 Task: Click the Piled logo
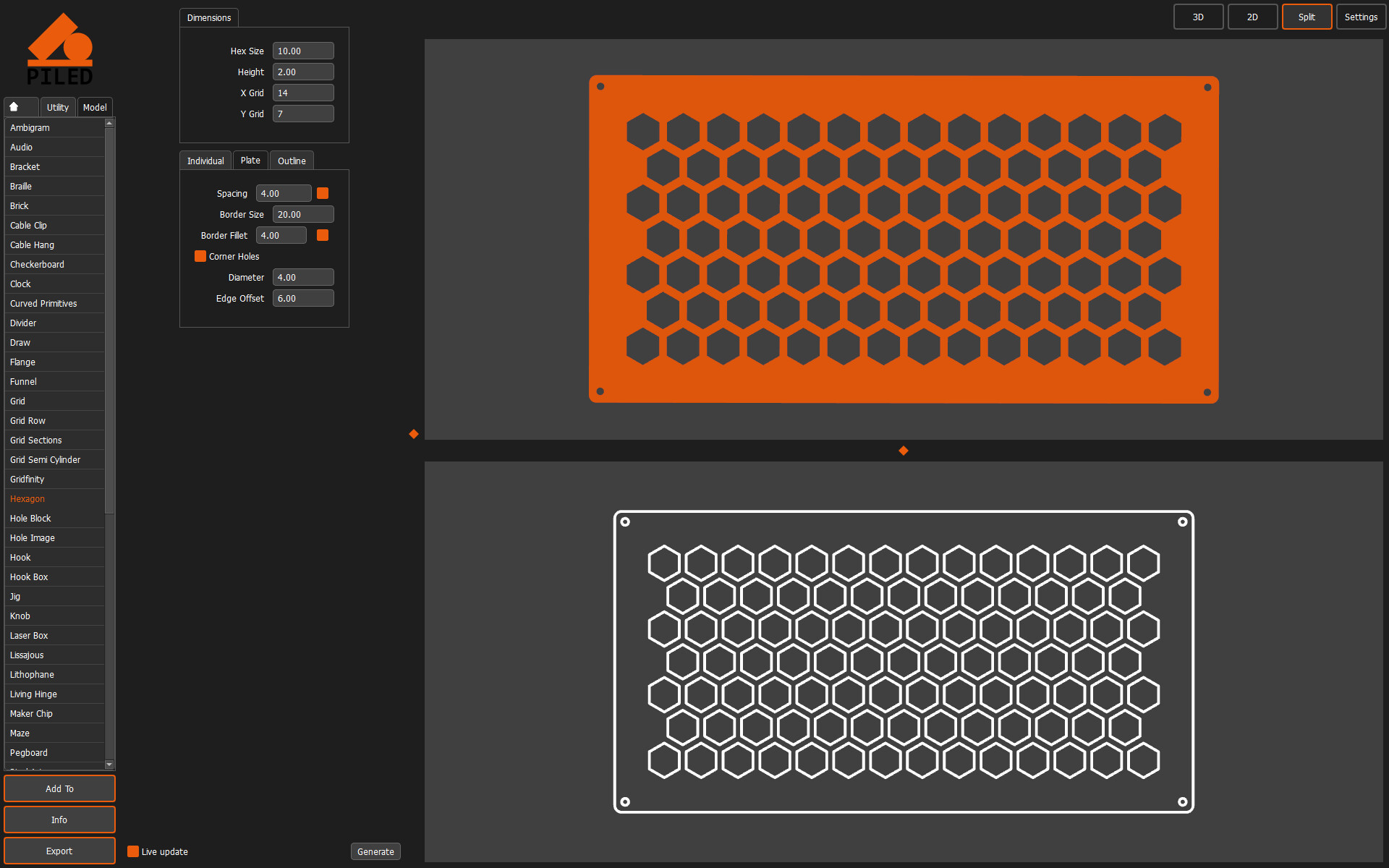60,49
